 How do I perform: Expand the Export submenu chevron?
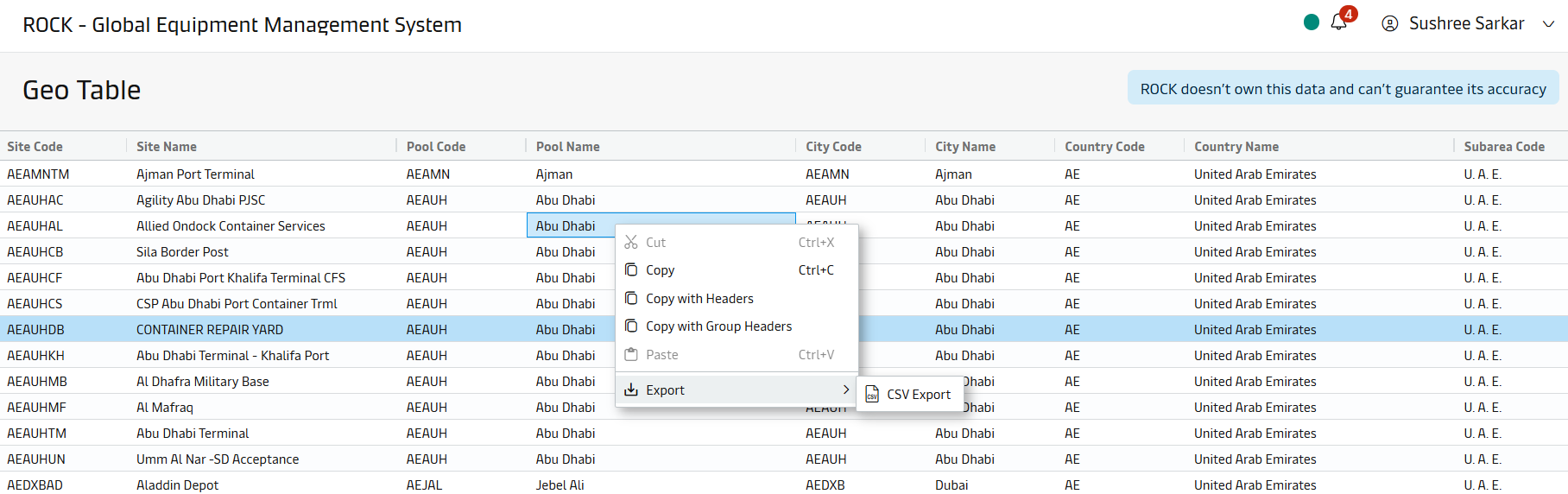(x=845, y=389)
